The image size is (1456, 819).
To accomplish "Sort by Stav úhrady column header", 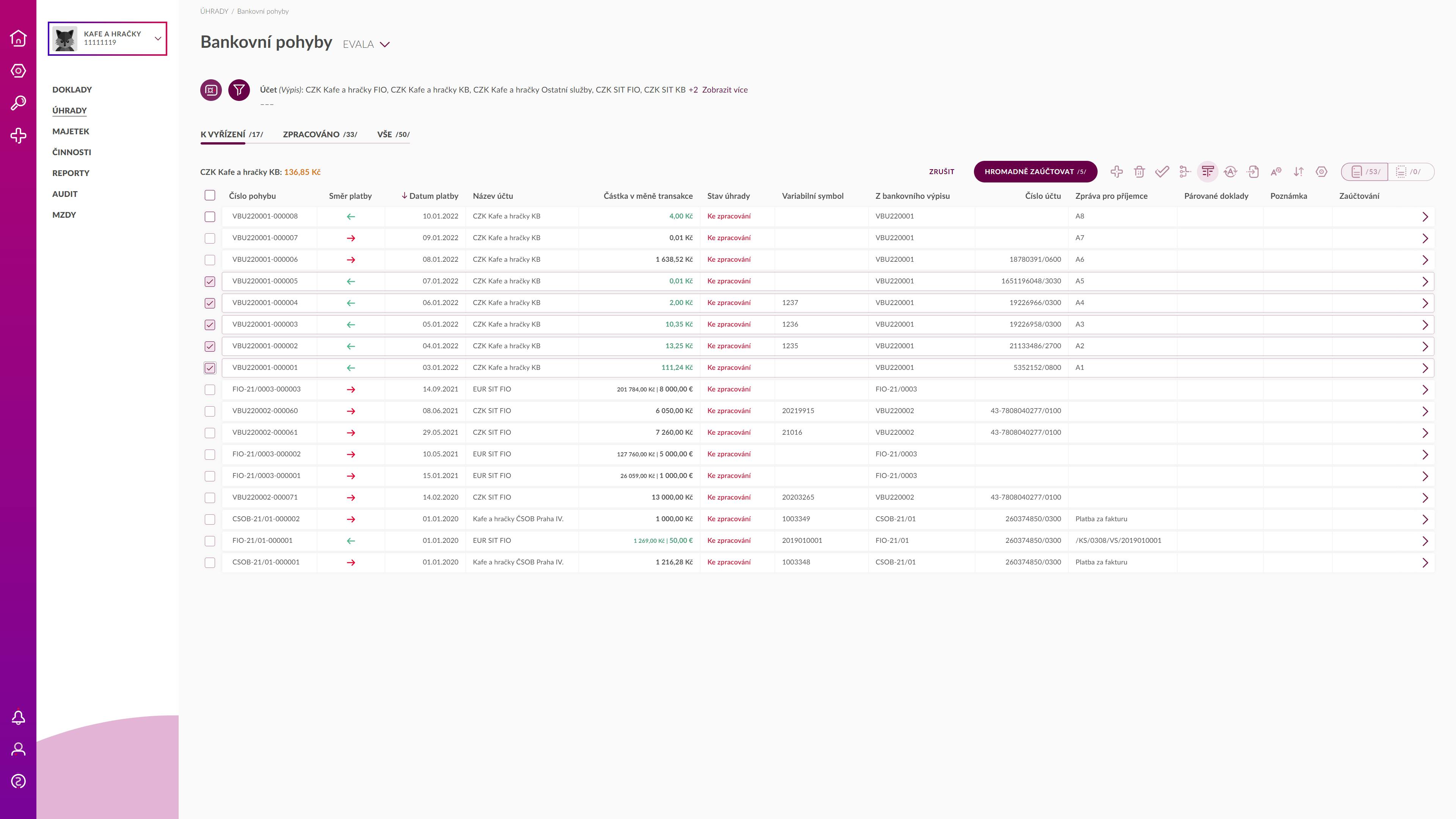I will 729,196.
